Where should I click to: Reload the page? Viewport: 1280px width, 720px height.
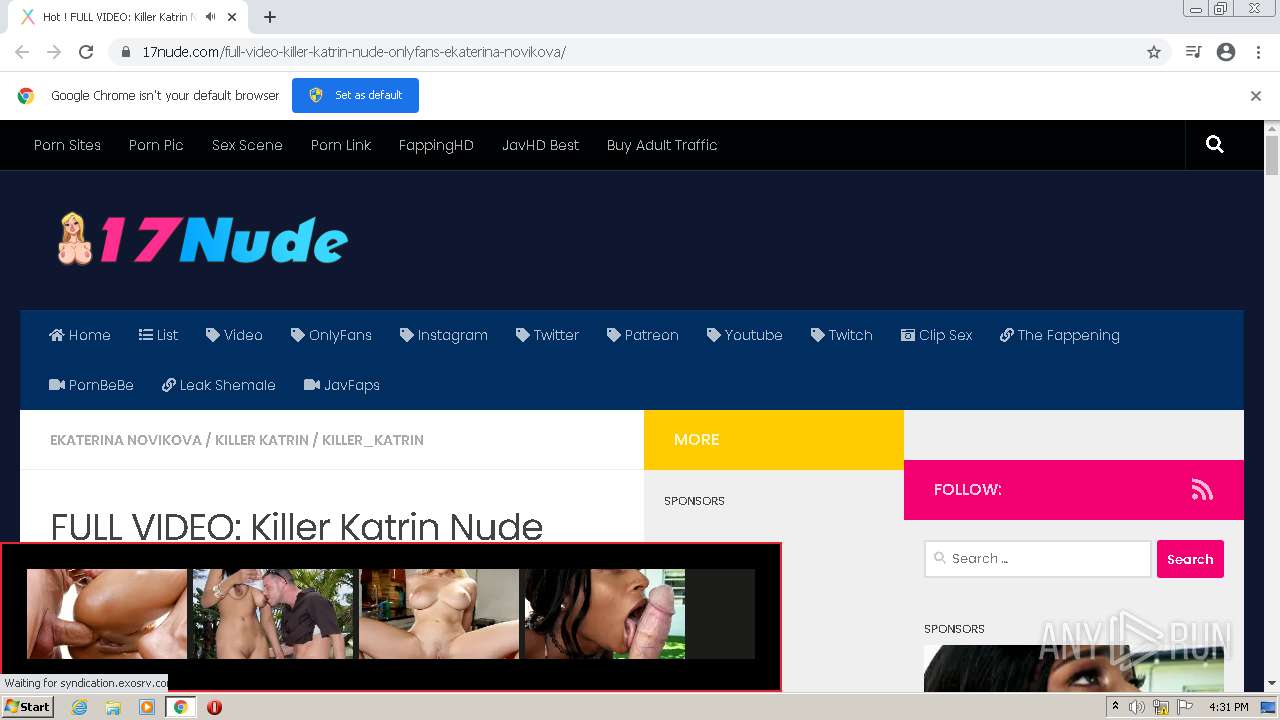[x=86, y=52]
